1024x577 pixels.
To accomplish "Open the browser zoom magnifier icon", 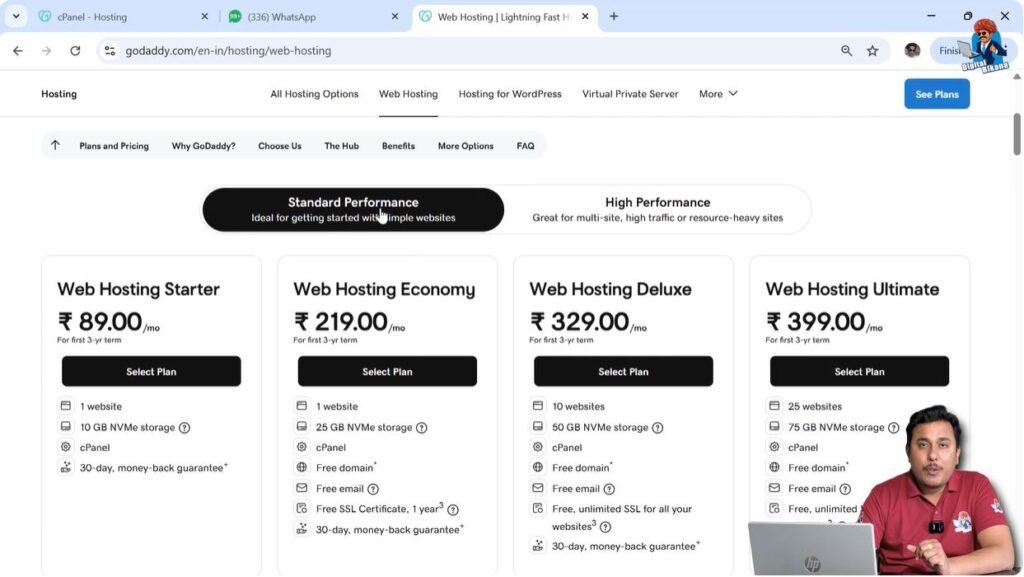I will coord(846,50).
